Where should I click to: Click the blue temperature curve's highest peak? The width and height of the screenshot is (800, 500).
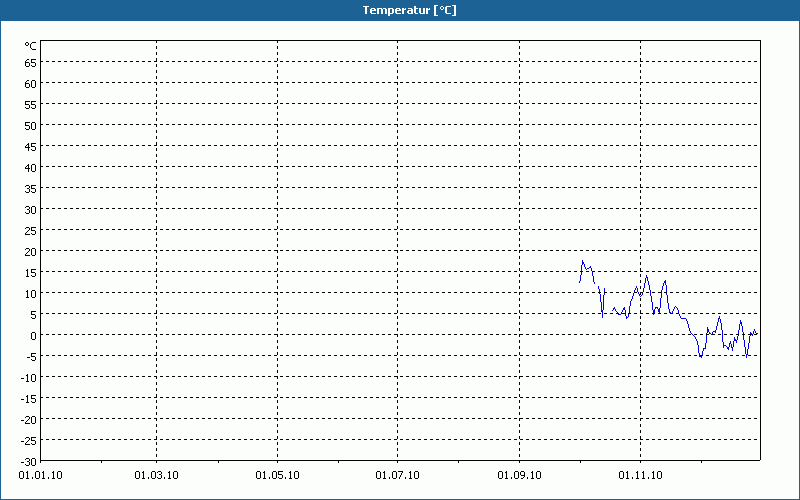(582, 261)
